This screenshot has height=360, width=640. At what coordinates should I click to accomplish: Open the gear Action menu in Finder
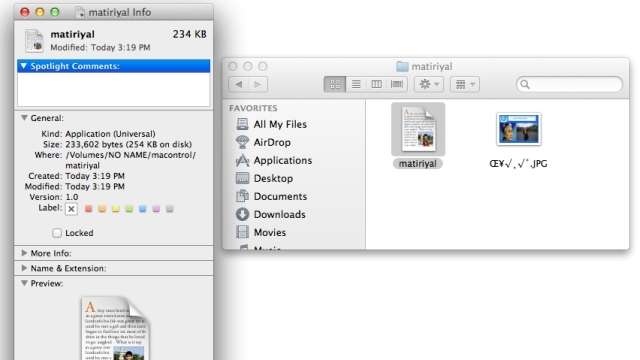[429, 84]
